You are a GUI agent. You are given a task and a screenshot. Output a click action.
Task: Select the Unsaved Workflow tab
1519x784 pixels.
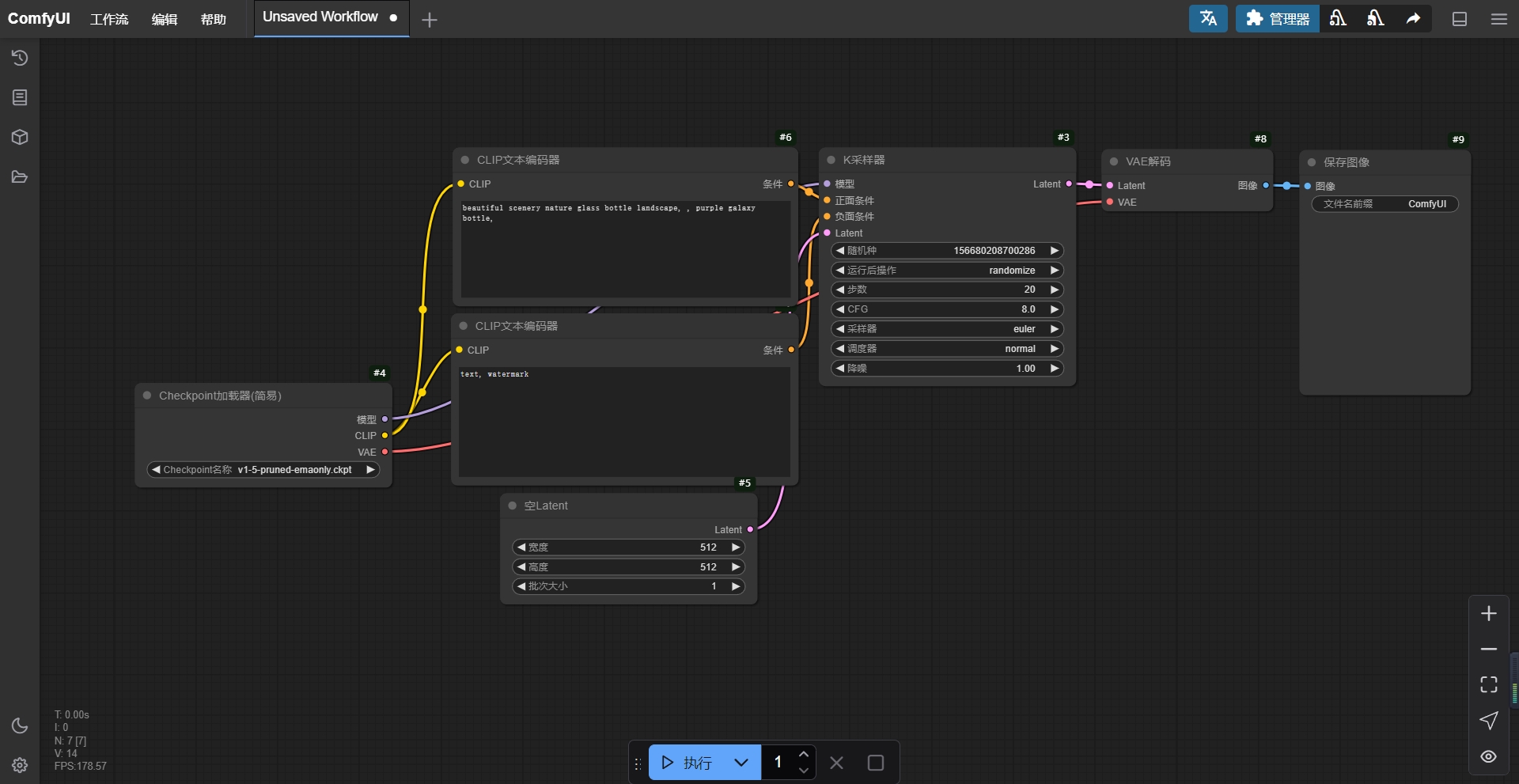click(320, 17)
